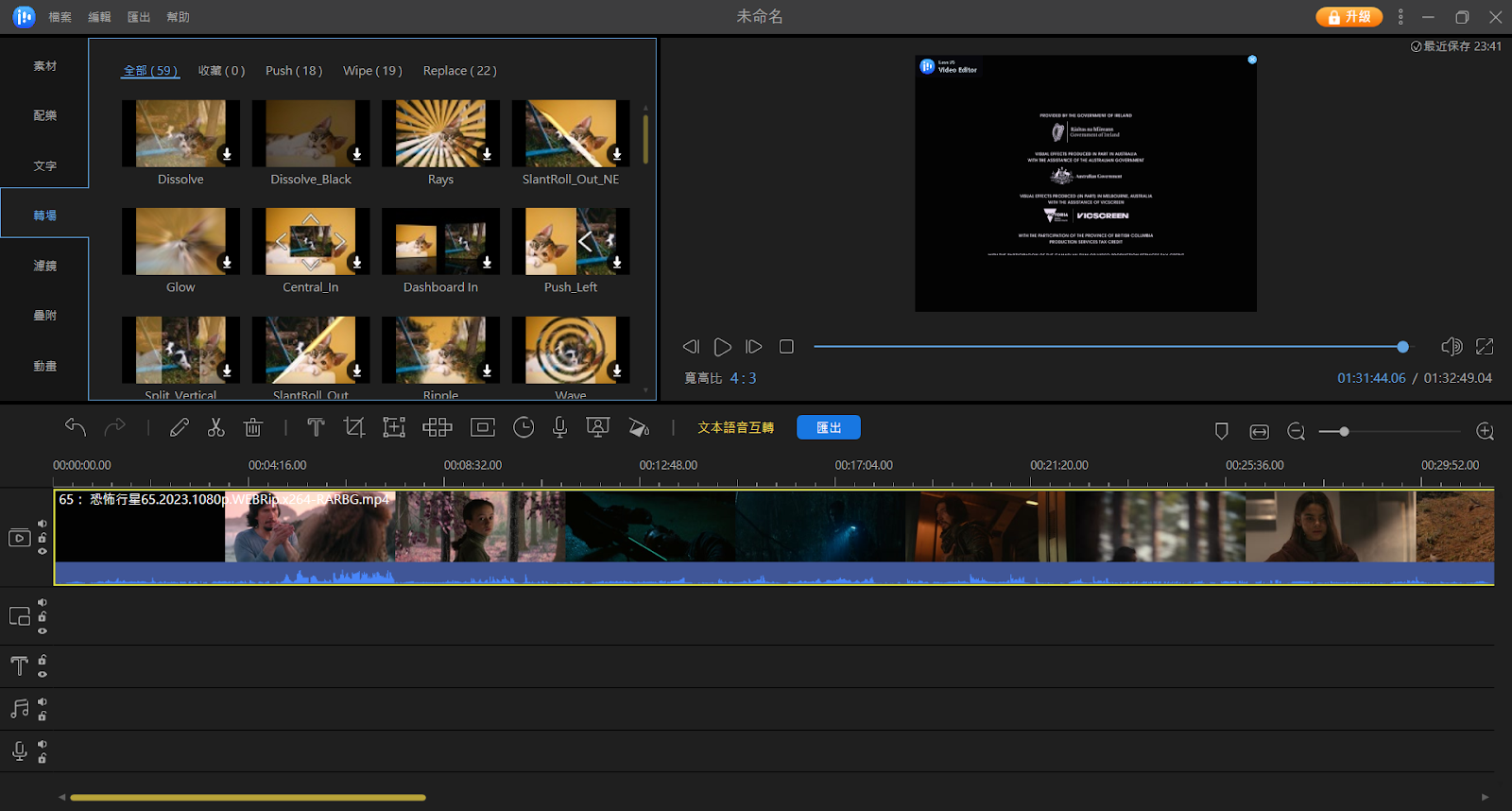Click the timeline marker shield icon
The image size is (1512, 811).
point(1221,431)
